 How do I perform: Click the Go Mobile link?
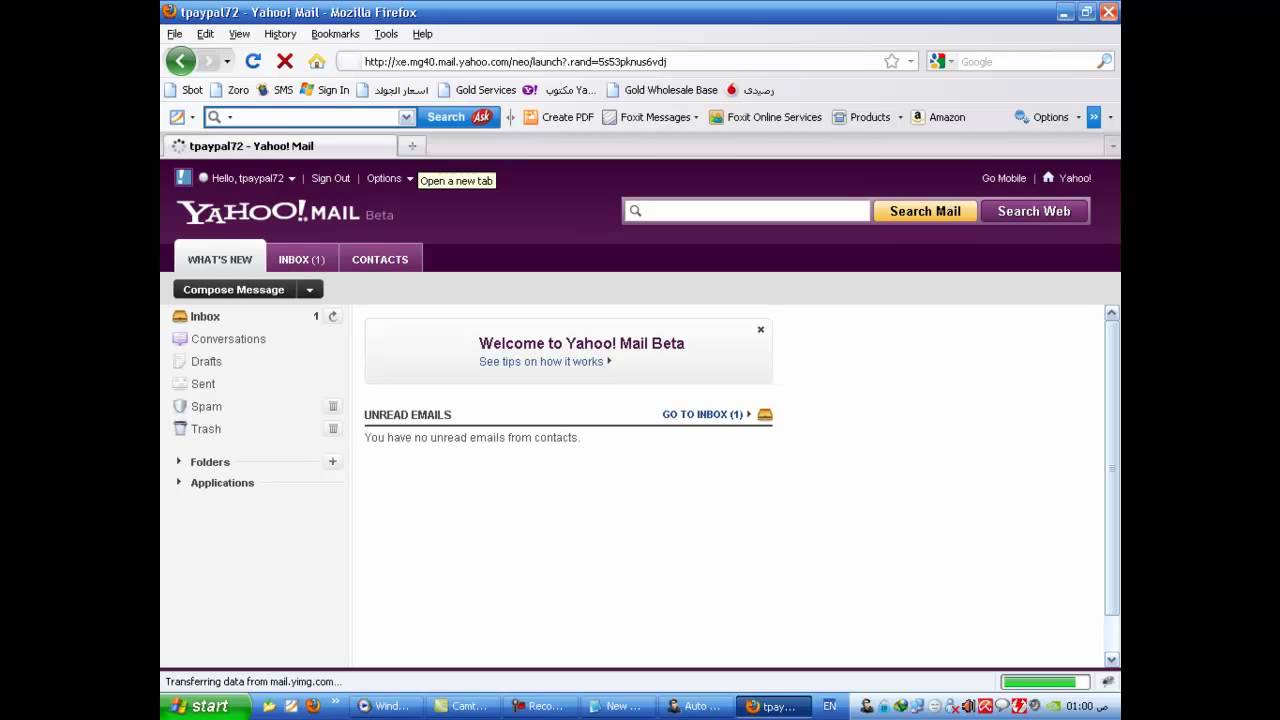[x=1004, y=178]
